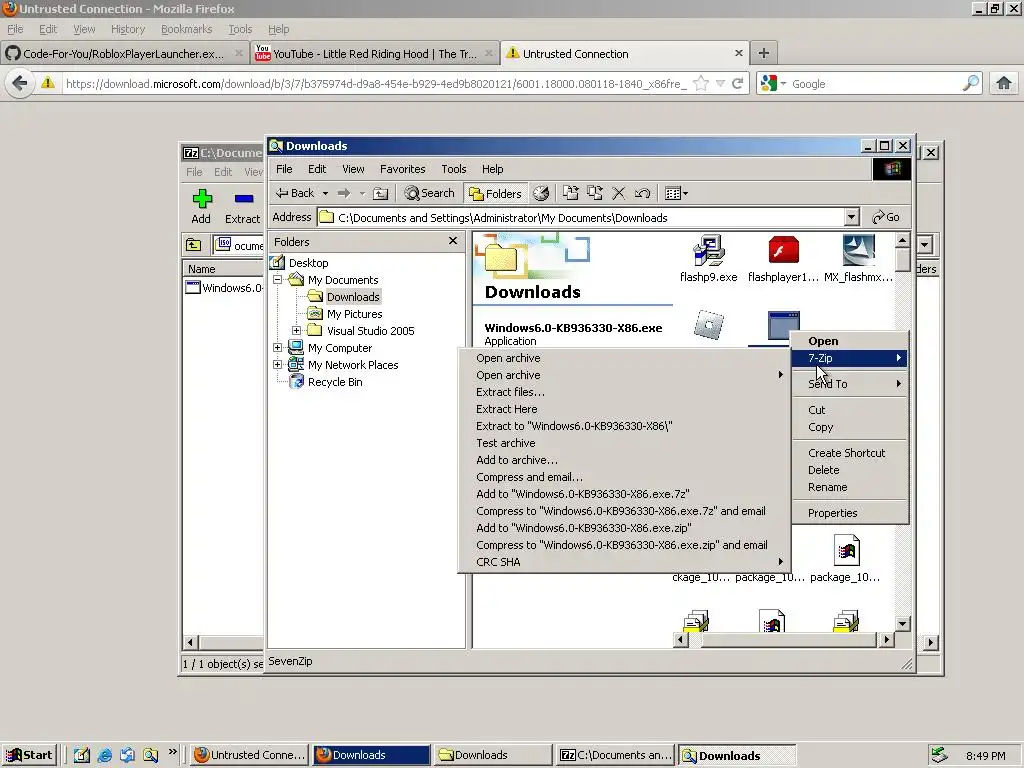The width and height of the screenshot is (1024, 768).
Task: Click the 7-Zip Extract minus icon
Action: 244,199
